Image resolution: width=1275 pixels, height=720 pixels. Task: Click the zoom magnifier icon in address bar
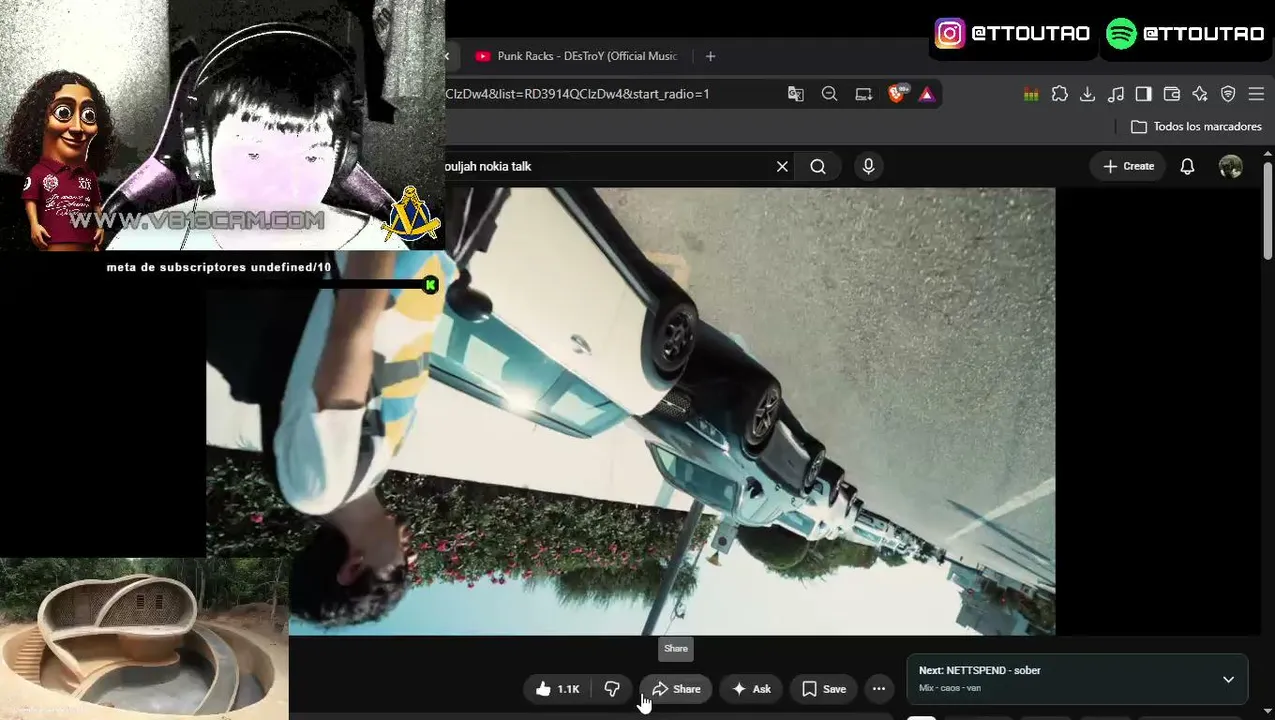[x=830, y=94]
